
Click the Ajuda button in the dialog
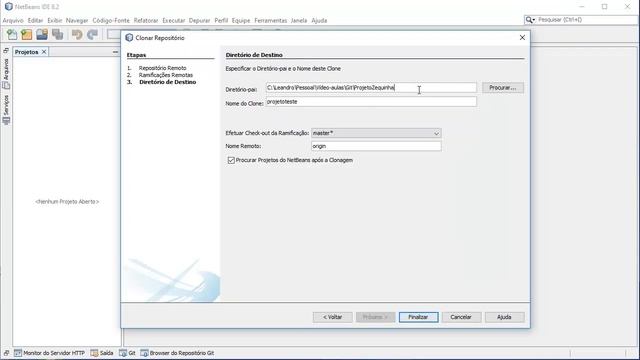[504, 317]
